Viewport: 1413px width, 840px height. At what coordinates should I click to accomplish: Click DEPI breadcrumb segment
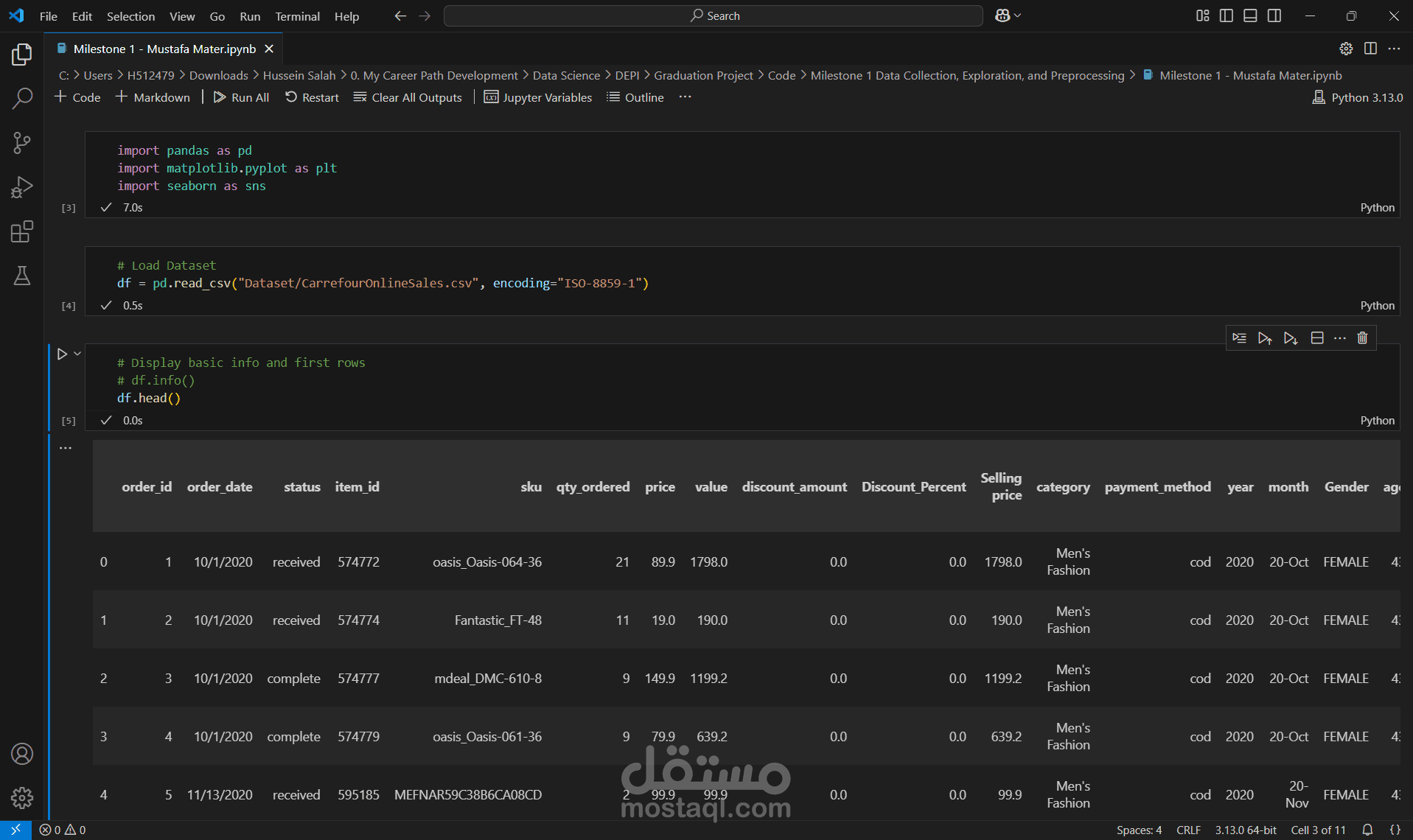[627, 75]
